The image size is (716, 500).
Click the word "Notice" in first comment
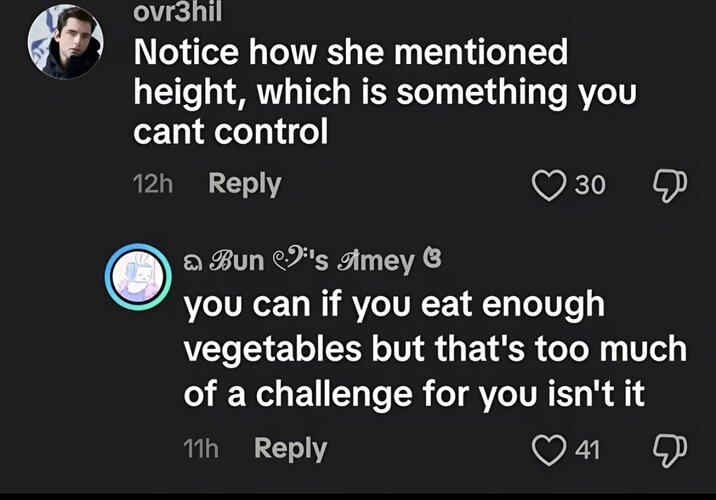(186, 52)
